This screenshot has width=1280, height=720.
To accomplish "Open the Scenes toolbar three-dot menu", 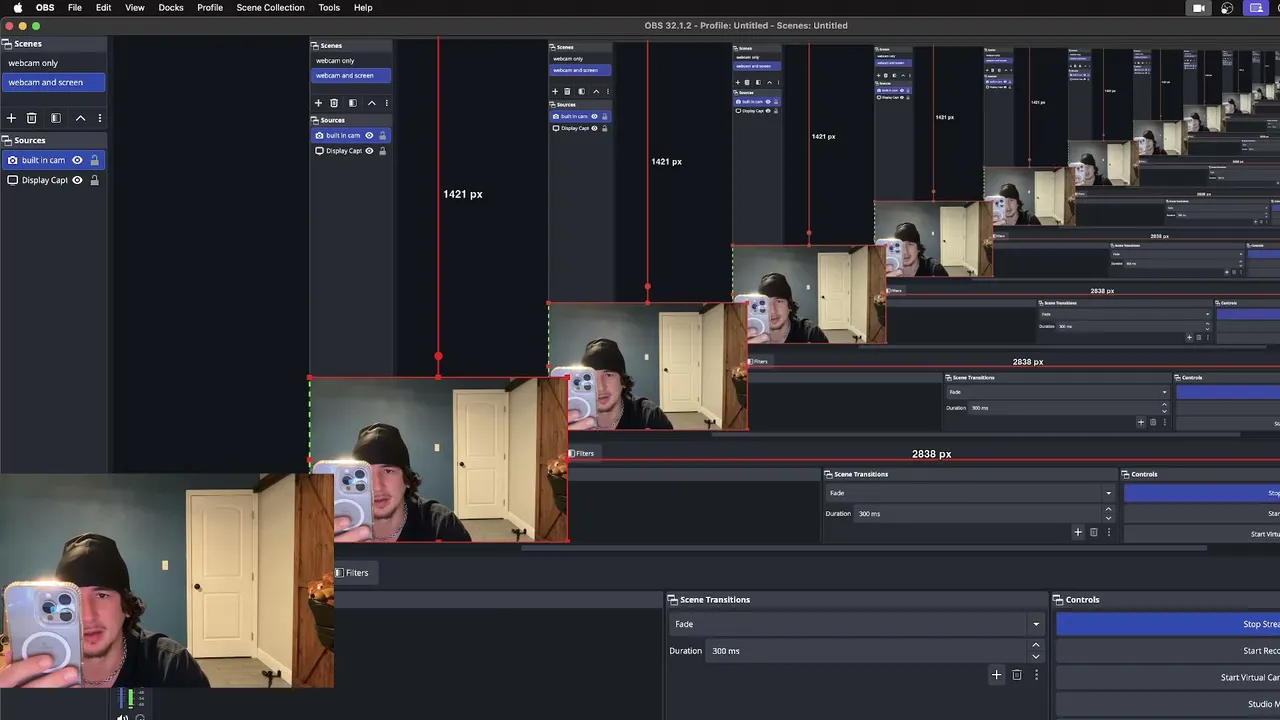I will pyautogui.click(x=99, y=118).
